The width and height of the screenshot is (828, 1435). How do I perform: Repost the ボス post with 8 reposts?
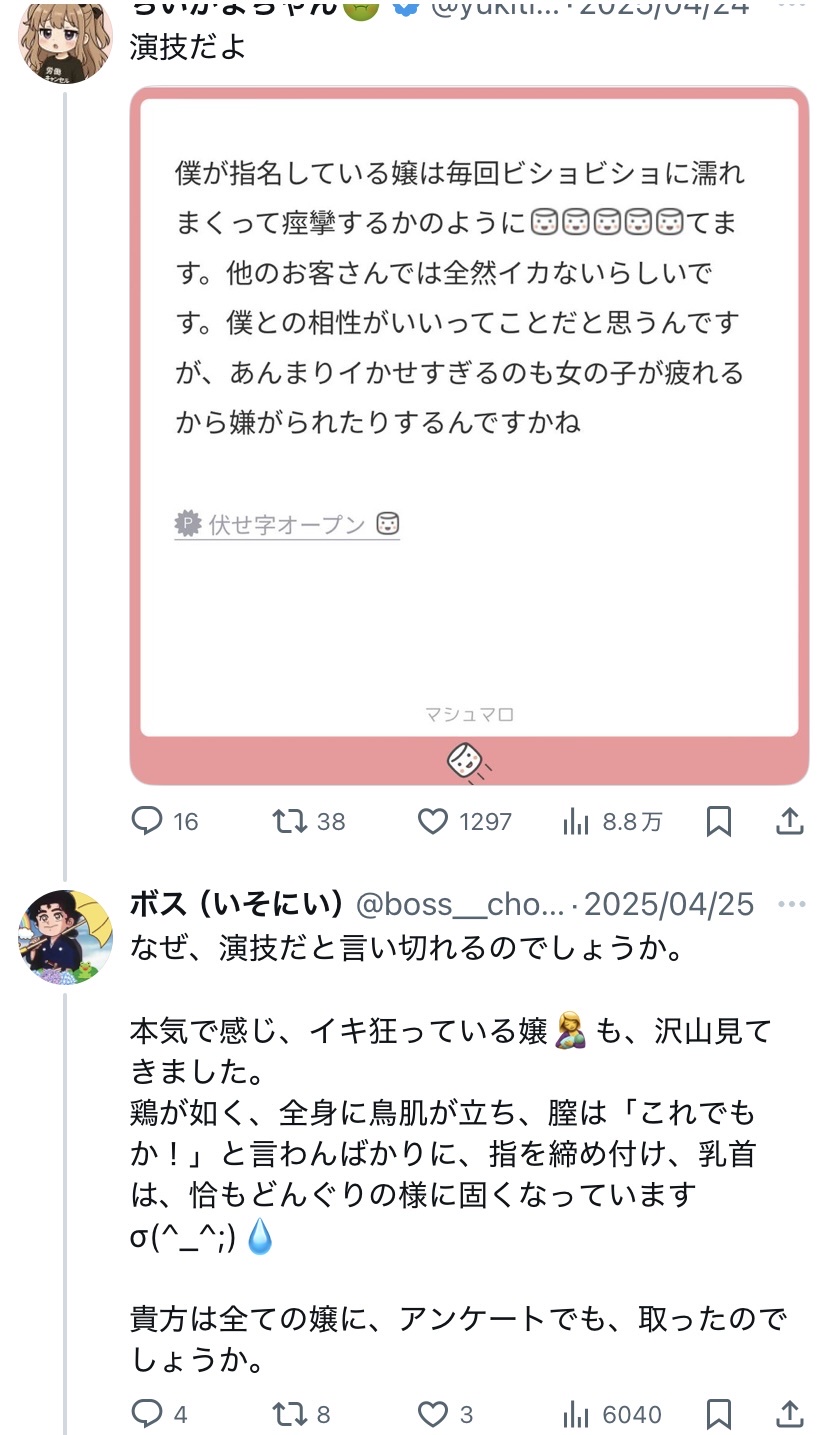pyautogui.click(x=291, y=1414)
